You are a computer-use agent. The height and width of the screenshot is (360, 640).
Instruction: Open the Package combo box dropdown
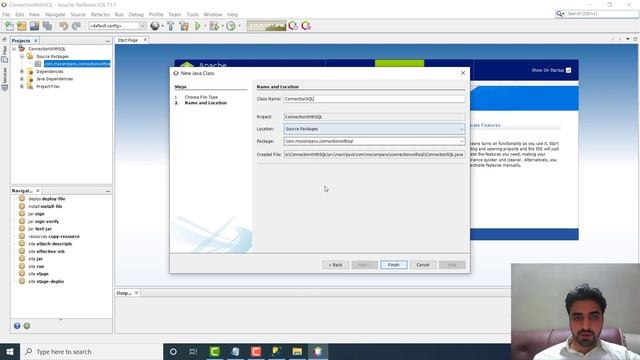(461, 141)
